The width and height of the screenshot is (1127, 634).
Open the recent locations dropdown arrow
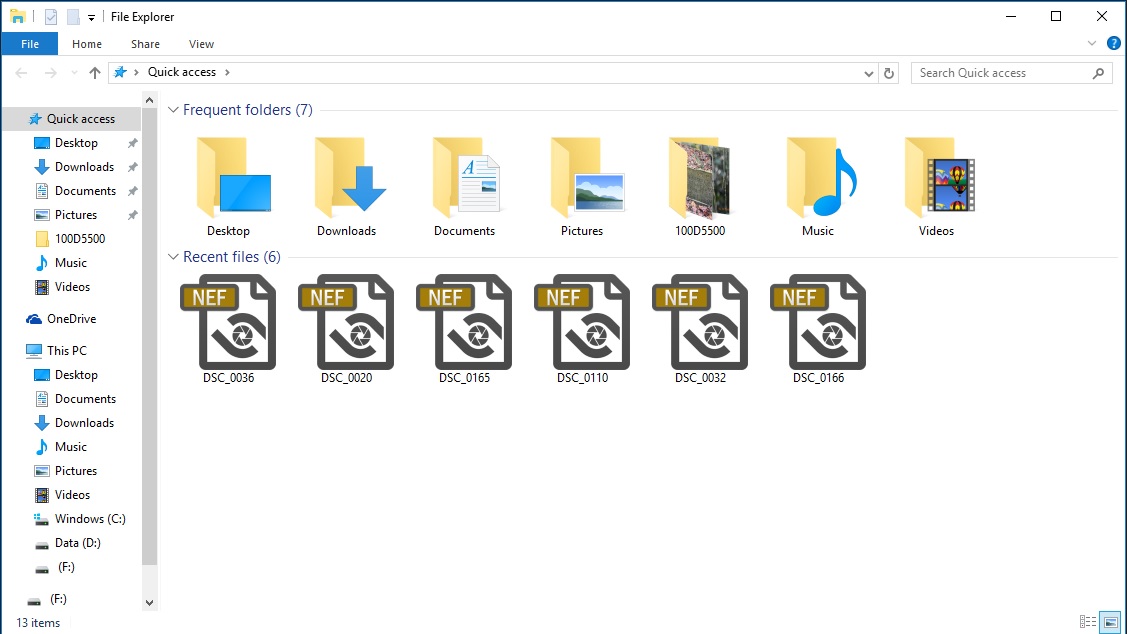(74, 73)
